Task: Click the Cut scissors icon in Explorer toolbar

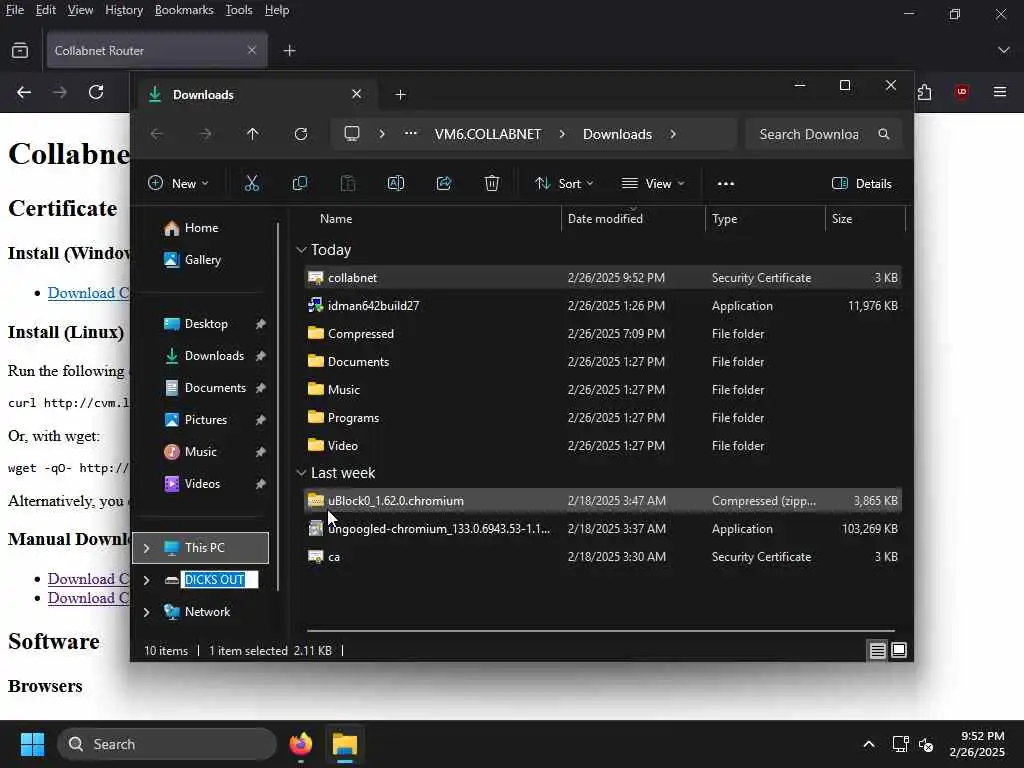Action: [251, 184]
